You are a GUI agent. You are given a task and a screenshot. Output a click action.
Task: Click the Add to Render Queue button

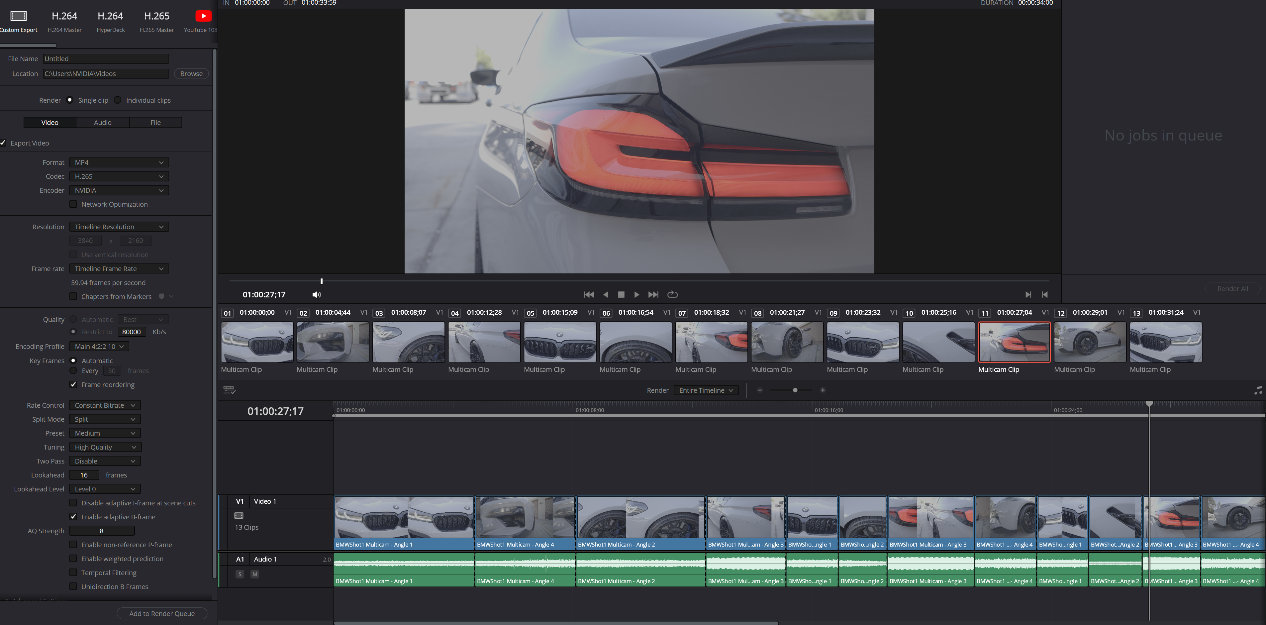point(162,613)
